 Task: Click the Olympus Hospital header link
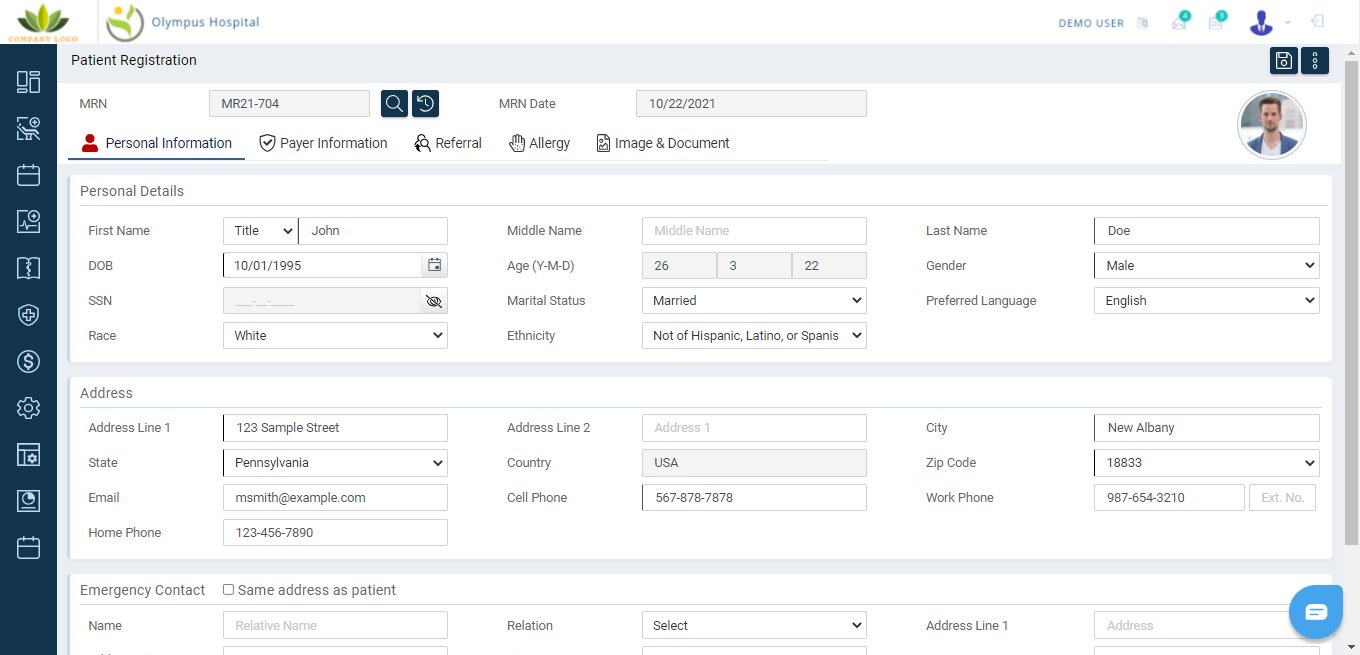point(205,22)
